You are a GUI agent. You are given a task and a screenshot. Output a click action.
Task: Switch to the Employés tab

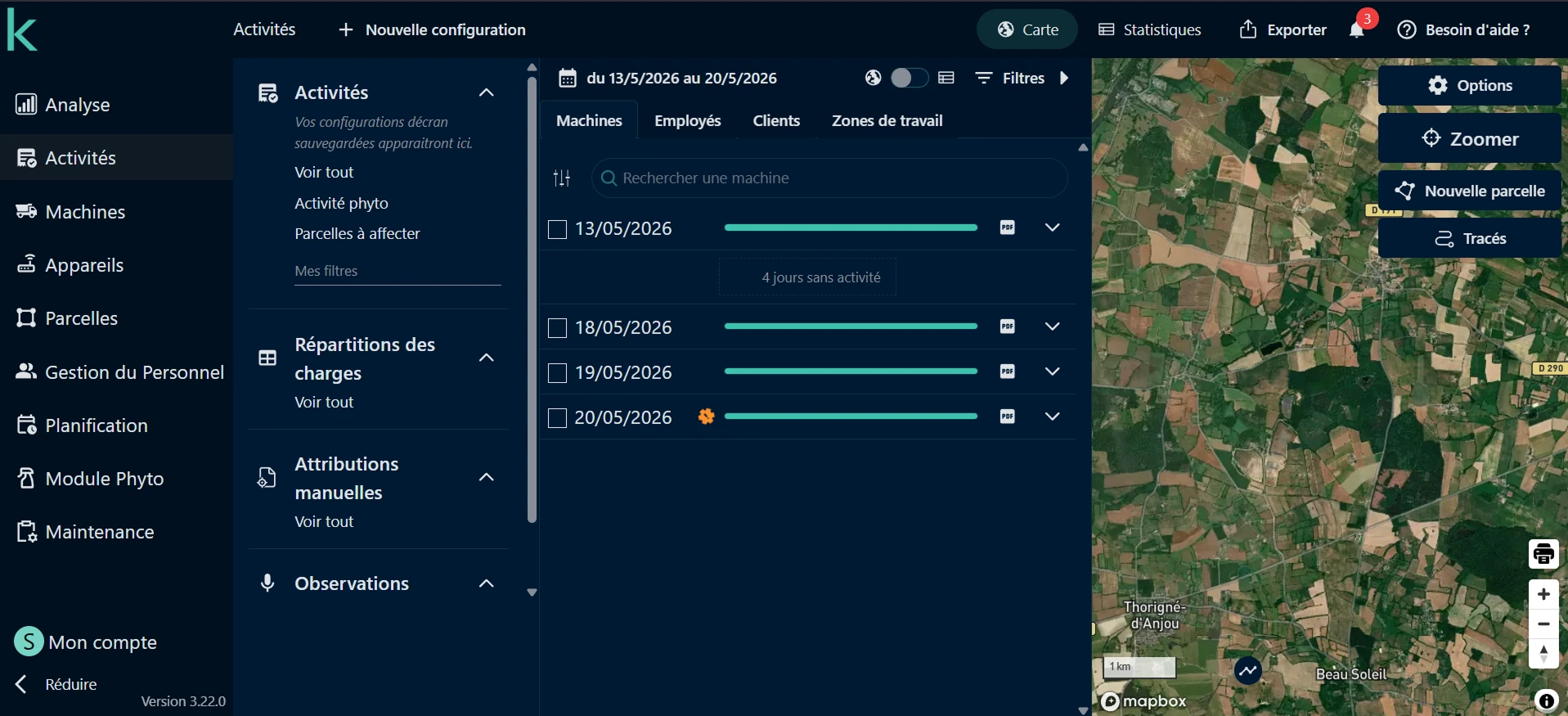point(688,120)
